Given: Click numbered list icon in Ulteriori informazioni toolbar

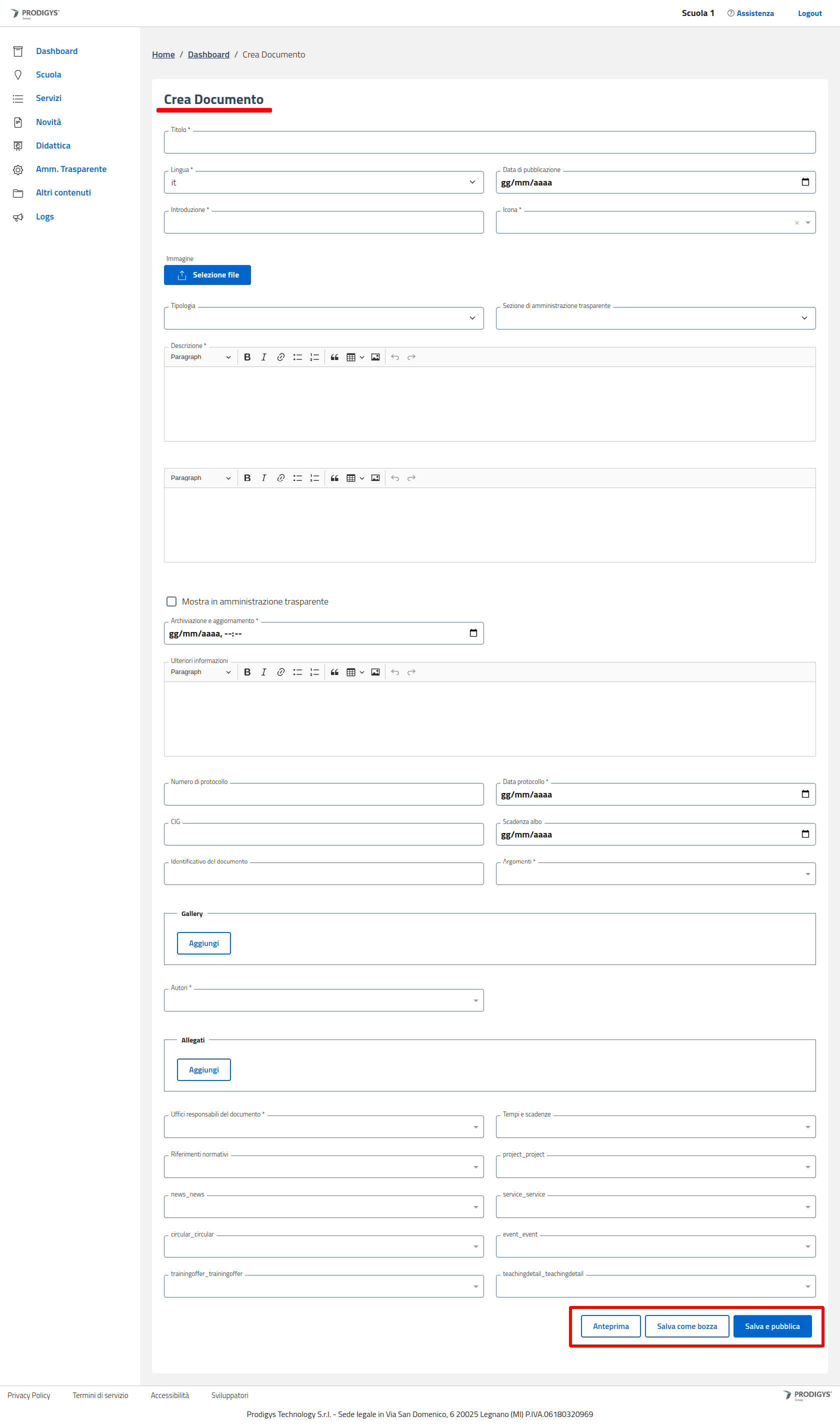Looking at the screenshot, I should (314, 671).
